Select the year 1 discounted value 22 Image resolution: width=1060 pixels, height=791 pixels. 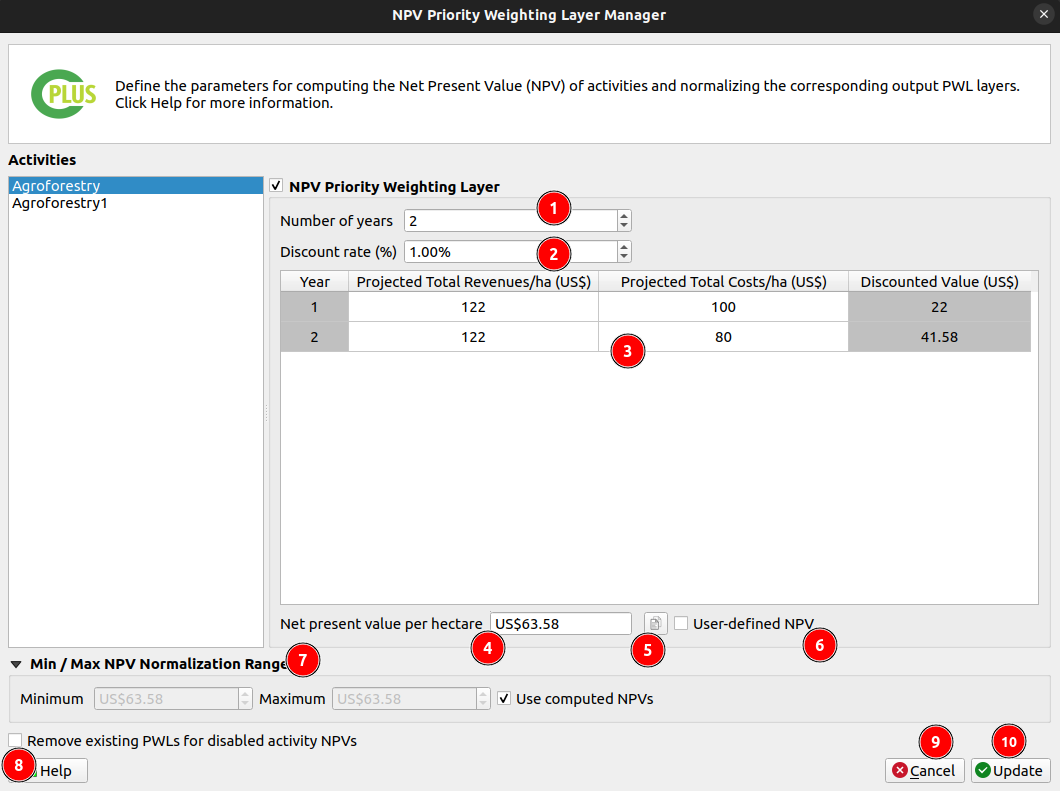click(940, 307)
